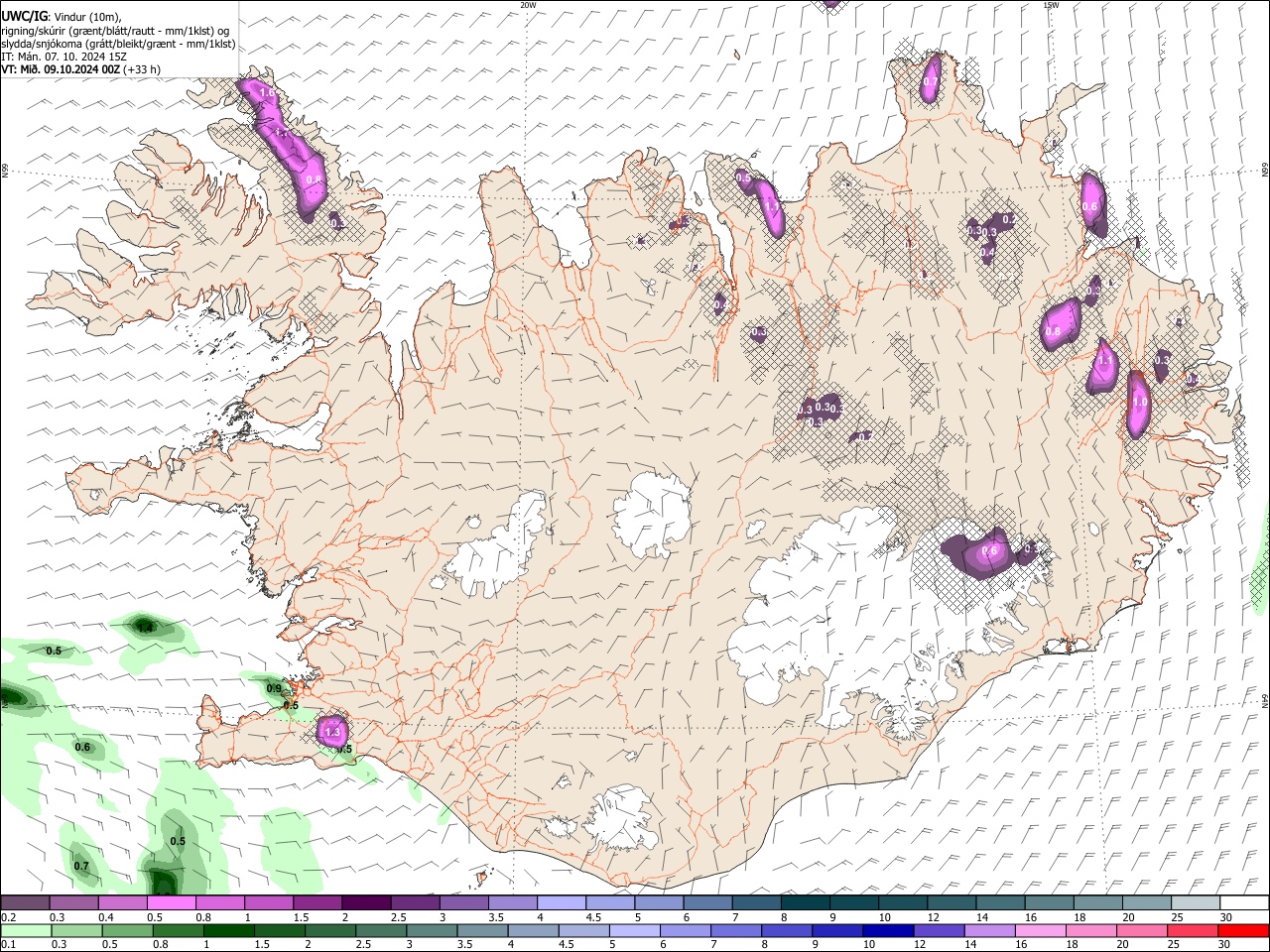Pick the darkest green 1–1.5 rain swatch
1270x952 pixels.
(x=229, y=930)
